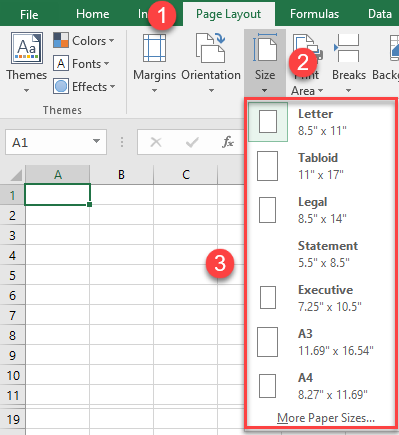399x435 pixels.
Task: Click the Size page icon
Action: tap(265, 47)
